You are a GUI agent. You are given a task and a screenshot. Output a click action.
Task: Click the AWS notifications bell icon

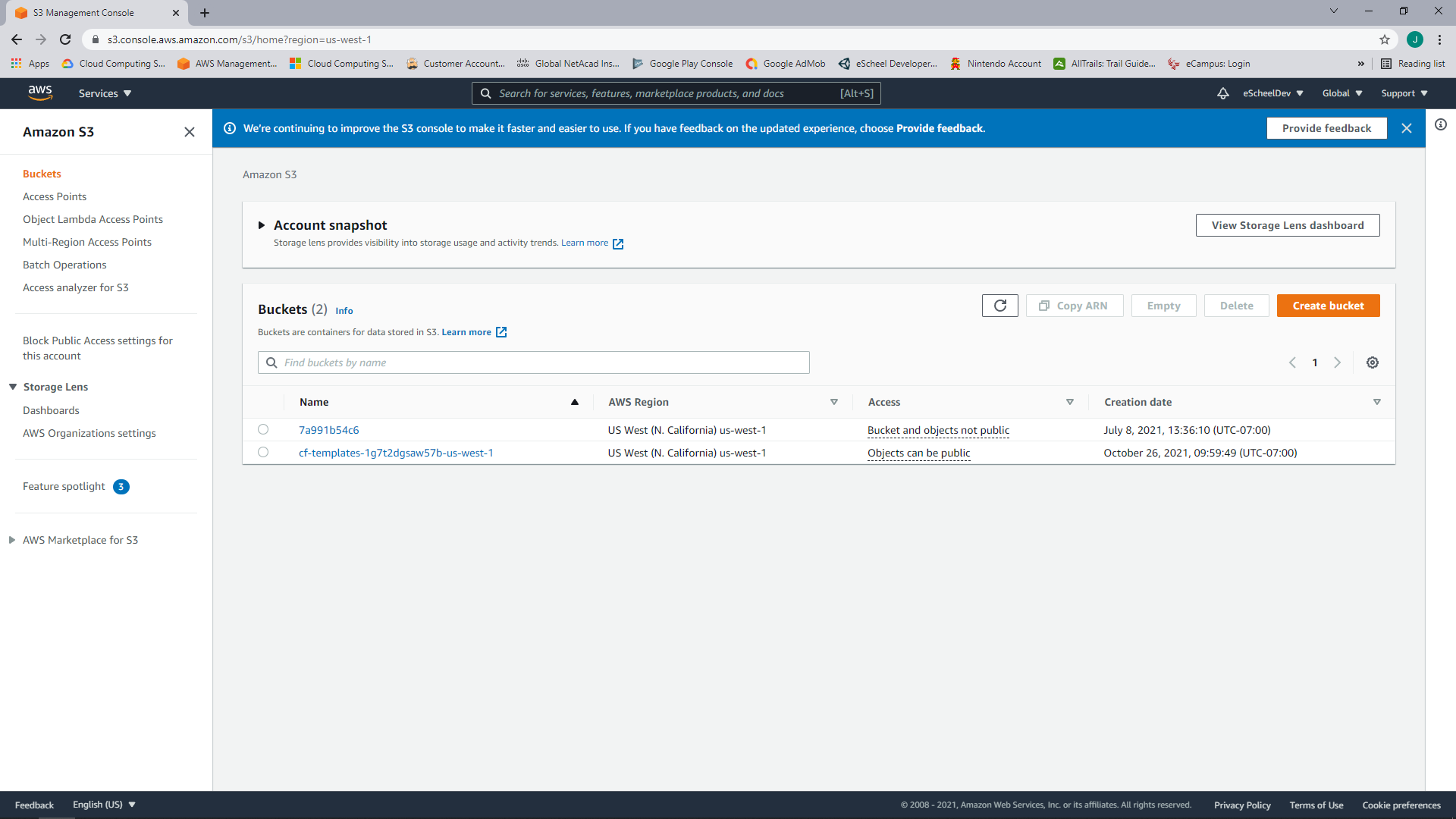[1222, 93]
